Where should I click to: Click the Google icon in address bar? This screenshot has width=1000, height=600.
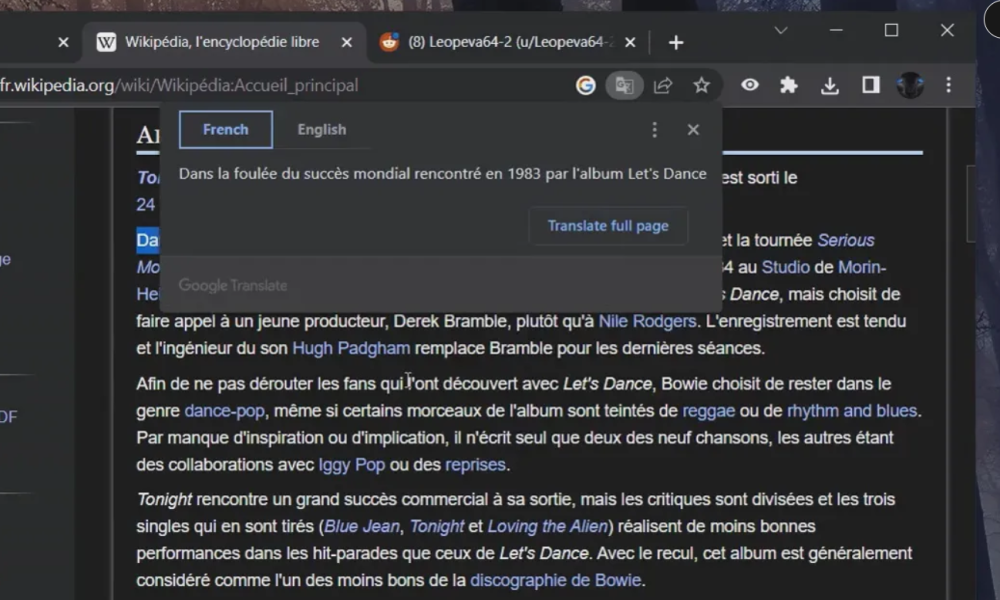586,86
